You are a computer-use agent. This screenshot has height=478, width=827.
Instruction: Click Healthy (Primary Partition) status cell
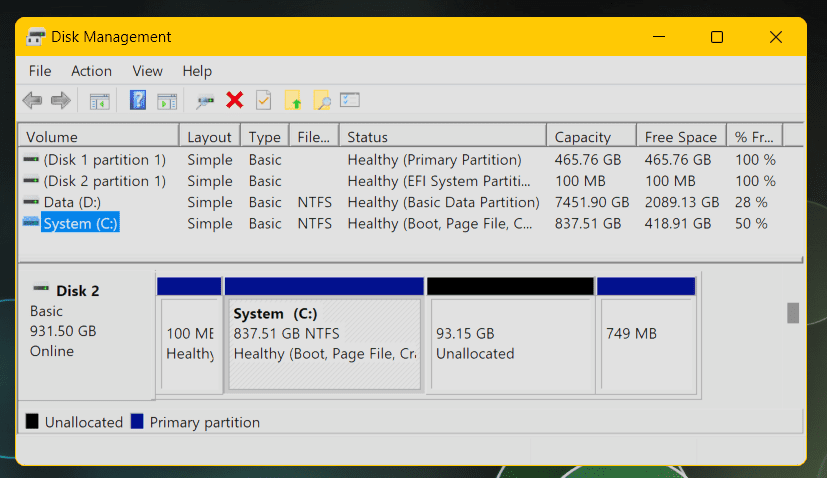pyautogui.click(x=434, y=159)
